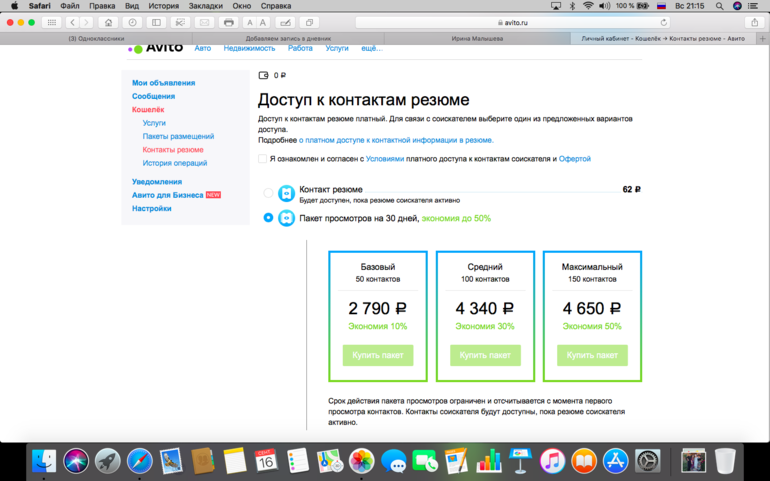Viewport: 770px width, 481px height.
Task: Open the Офертой link
Action: click(574, 158)
